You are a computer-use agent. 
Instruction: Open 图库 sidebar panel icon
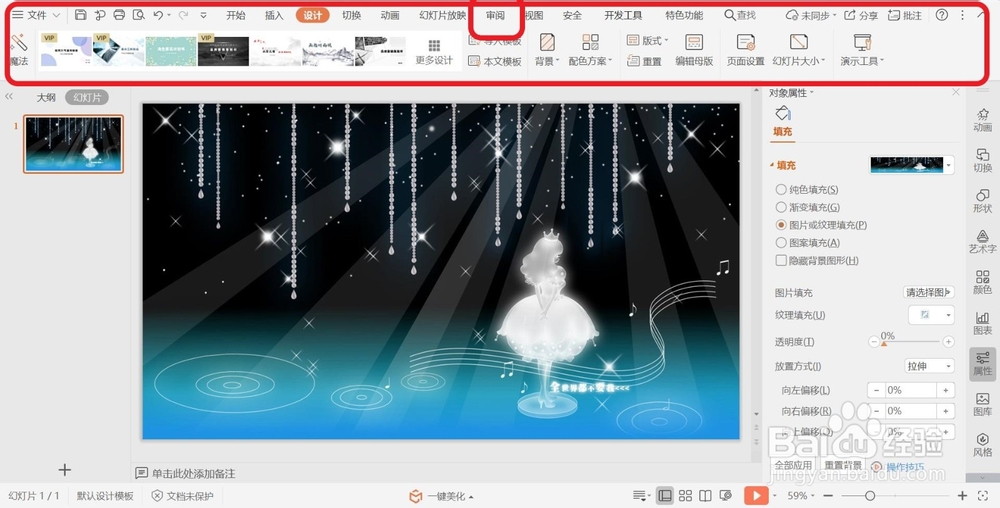pos(982,404)
